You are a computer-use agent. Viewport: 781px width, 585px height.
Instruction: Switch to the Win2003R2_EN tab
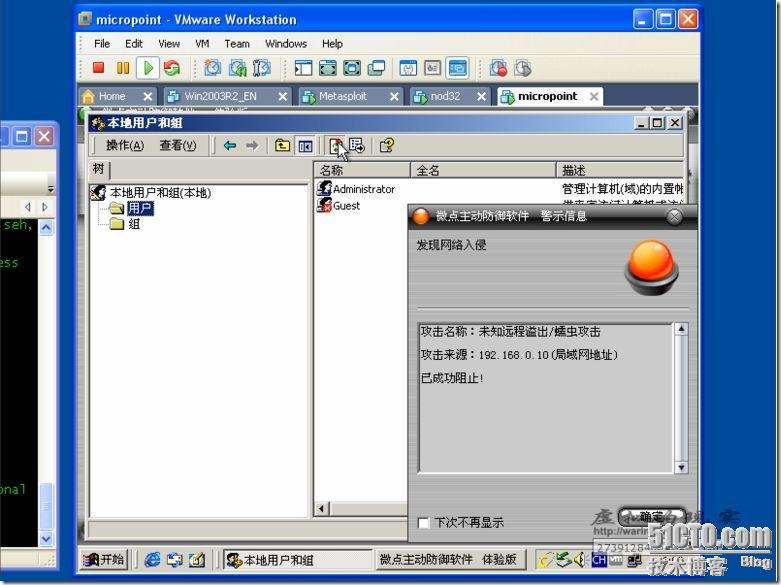(x=221, y=96)
